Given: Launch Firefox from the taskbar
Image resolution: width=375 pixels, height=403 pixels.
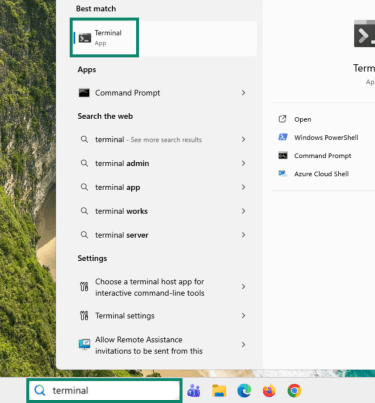Looking at the screenshot, I should coord(269,391).
